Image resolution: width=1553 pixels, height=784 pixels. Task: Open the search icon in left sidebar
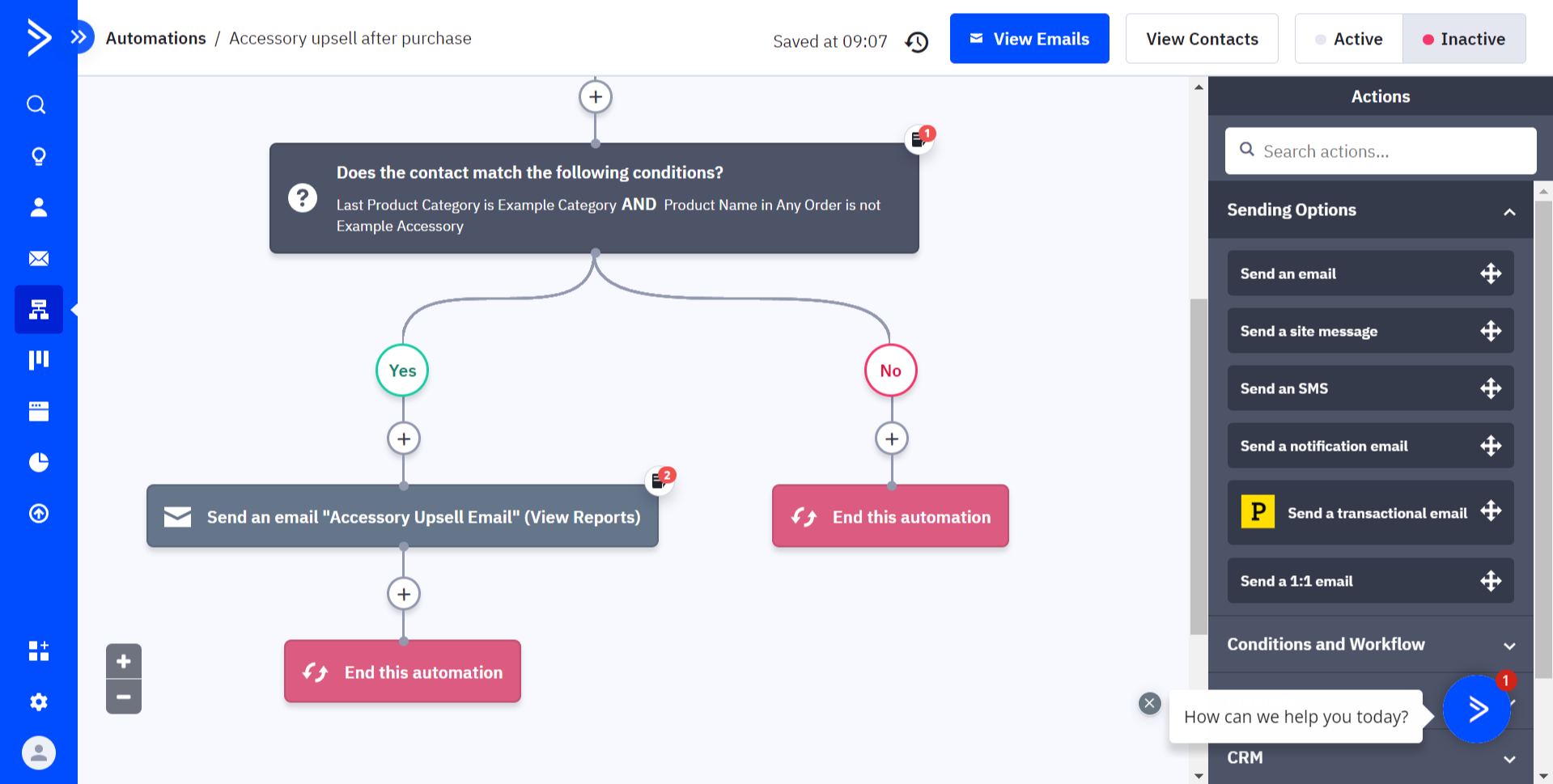(36, 104)
